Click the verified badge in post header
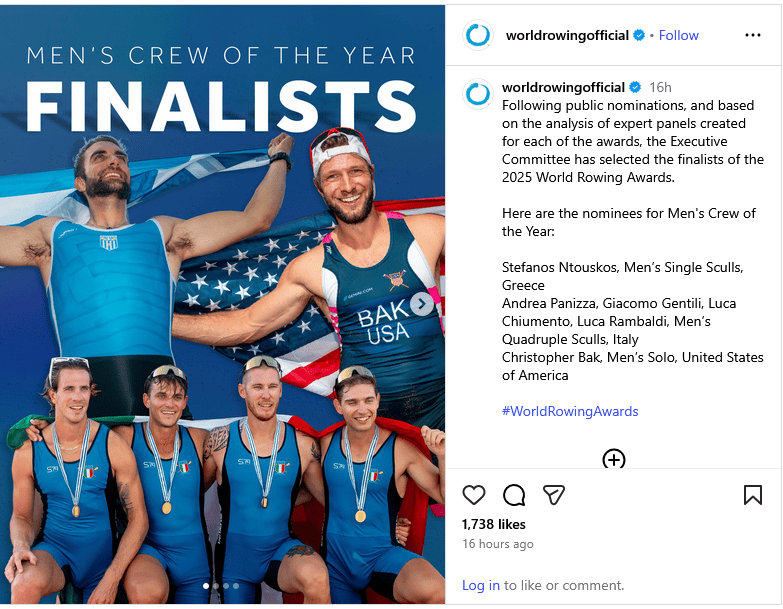 pyautogui.click(x=638, y=35)
